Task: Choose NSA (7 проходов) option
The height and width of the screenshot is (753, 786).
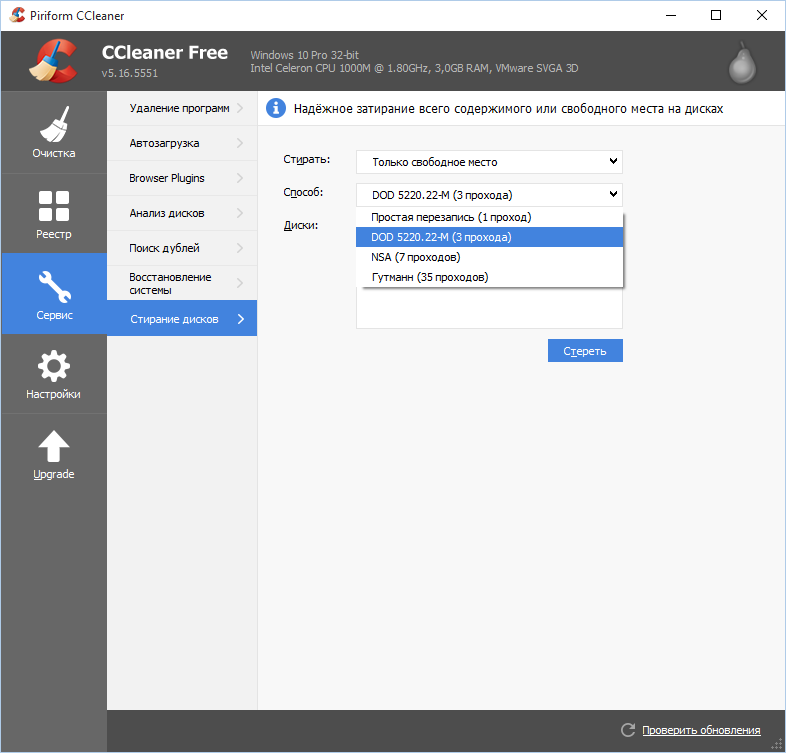Action: pyautogui.click(x=489, y=257)
